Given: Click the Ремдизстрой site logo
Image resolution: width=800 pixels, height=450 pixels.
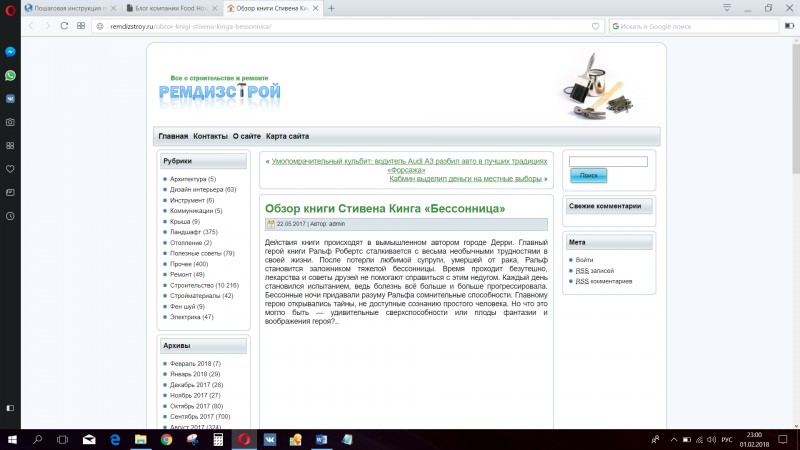Looking at the screenshot, I should pyautogui.click(x=219, y=92).
